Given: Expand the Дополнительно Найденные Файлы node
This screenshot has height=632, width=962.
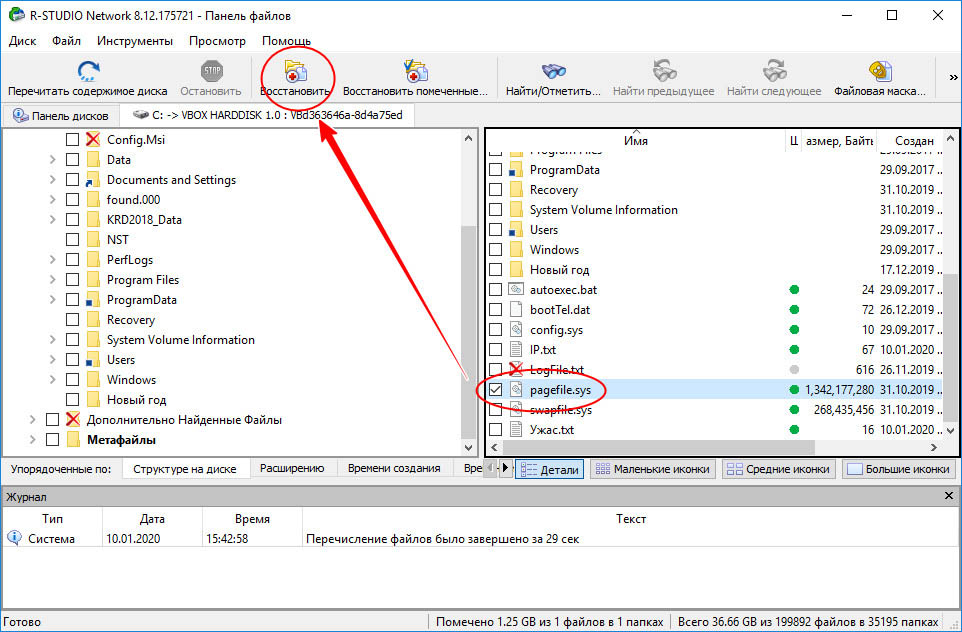Looking at the screenshot, I should click(x=33, y=420).
